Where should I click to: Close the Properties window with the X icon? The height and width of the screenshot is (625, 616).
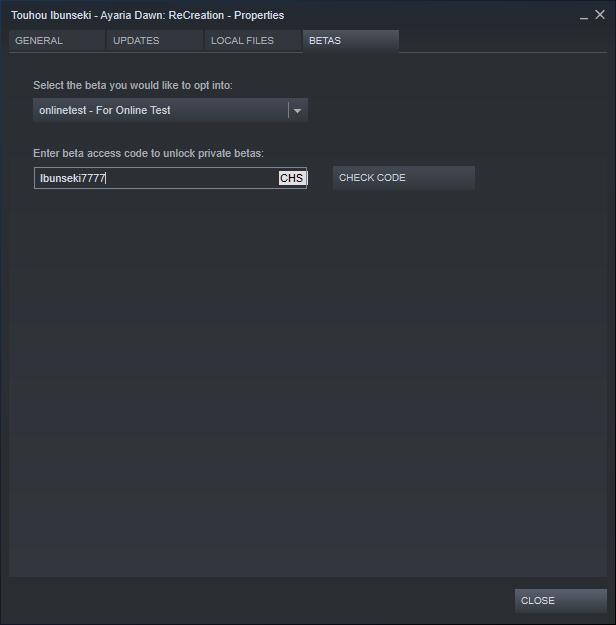point(600,15)
